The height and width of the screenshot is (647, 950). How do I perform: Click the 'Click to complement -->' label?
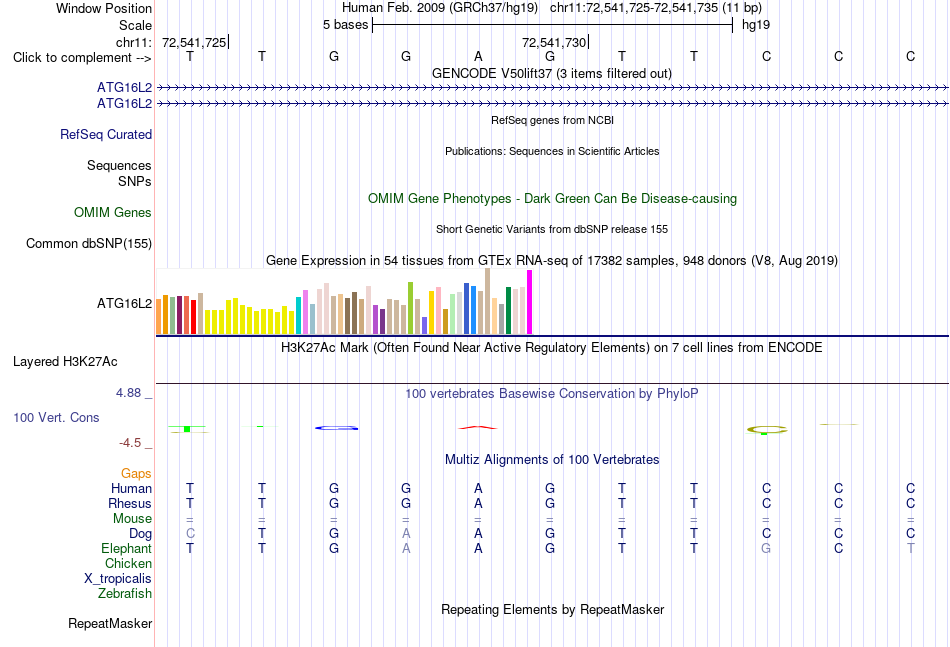82,58
